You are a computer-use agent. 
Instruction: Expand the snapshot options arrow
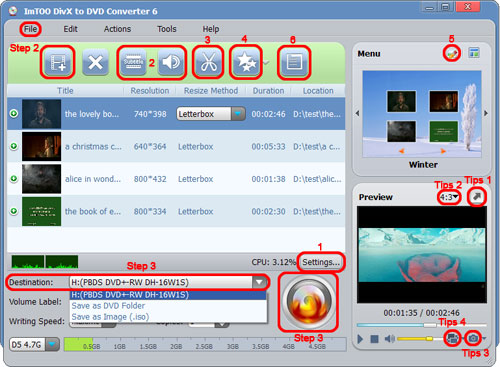[484, 338]
